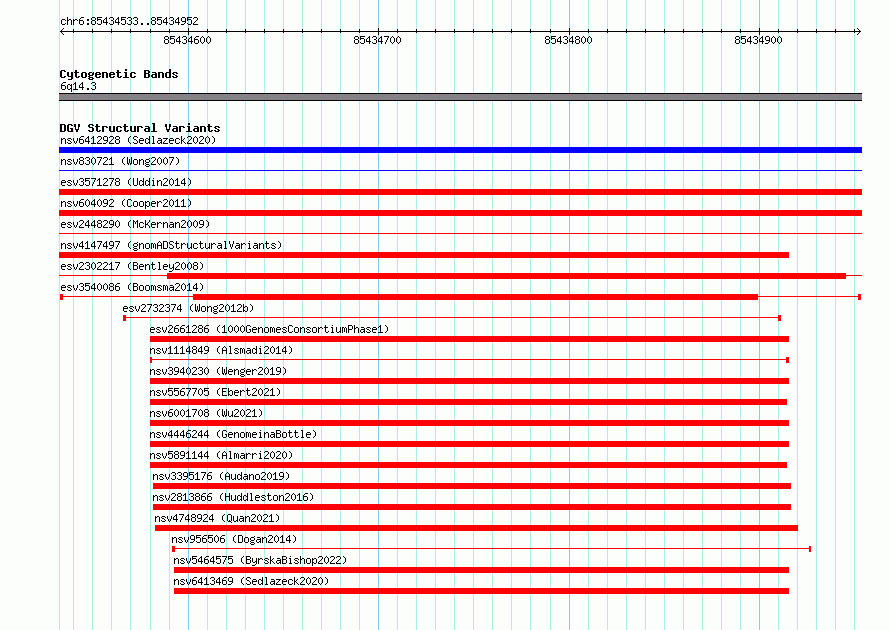Click the nsv6412928 (Sedlazeck2020) variant label
This screenshot has height=630, width=890.
point(138,140)
